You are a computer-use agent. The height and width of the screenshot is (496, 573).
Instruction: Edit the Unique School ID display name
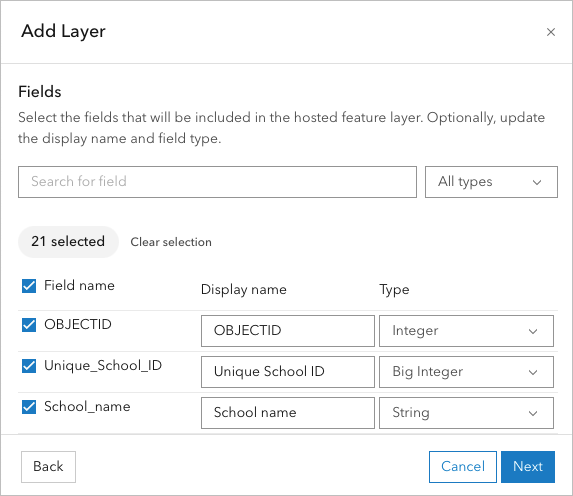[x=288, y=372]
